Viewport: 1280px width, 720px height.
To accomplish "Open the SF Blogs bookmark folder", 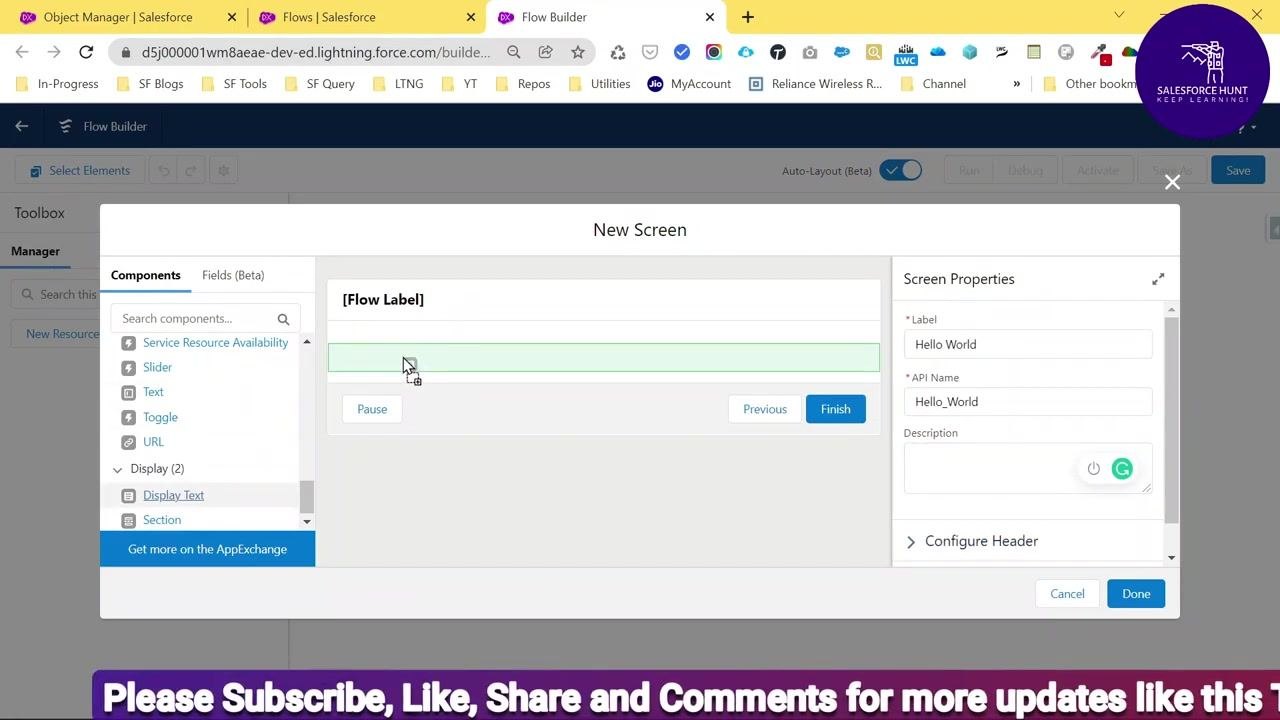I will point(151,84).
